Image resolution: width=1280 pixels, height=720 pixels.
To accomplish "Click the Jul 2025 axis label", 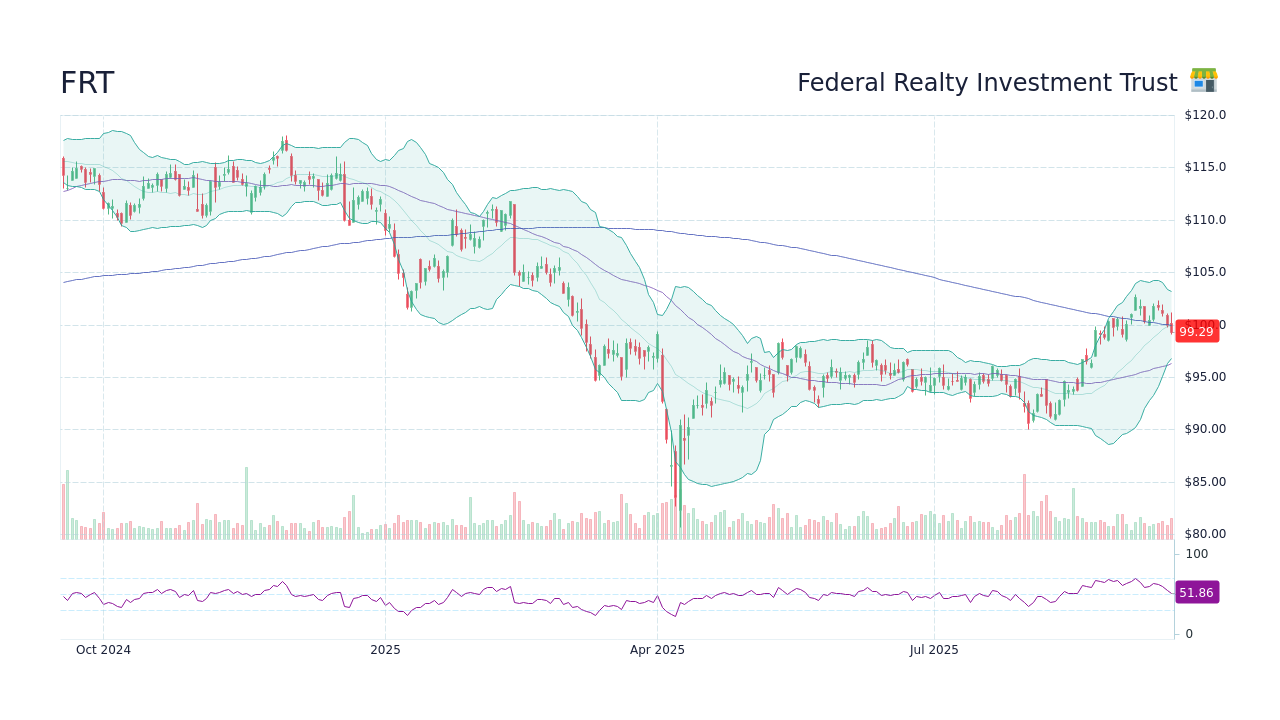I will [x=935, y=650].
